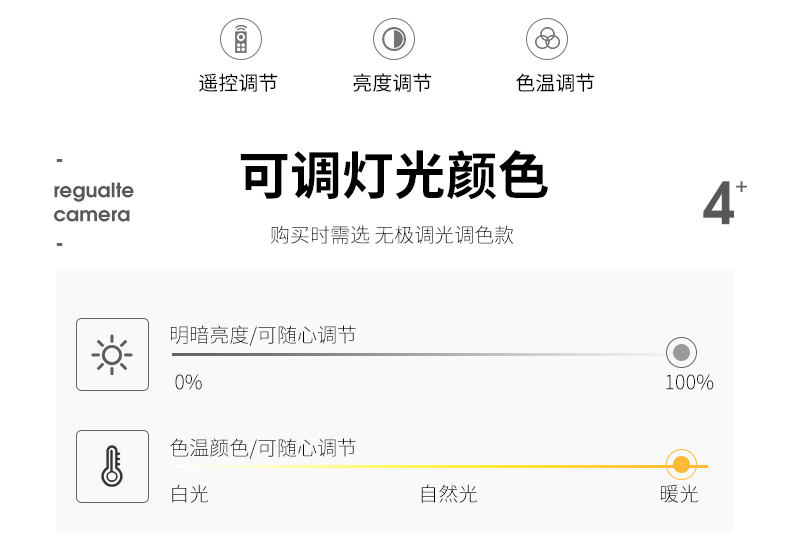Click the large 4+ number
Screen dimensions: 790x552
(x=724, y=203)
